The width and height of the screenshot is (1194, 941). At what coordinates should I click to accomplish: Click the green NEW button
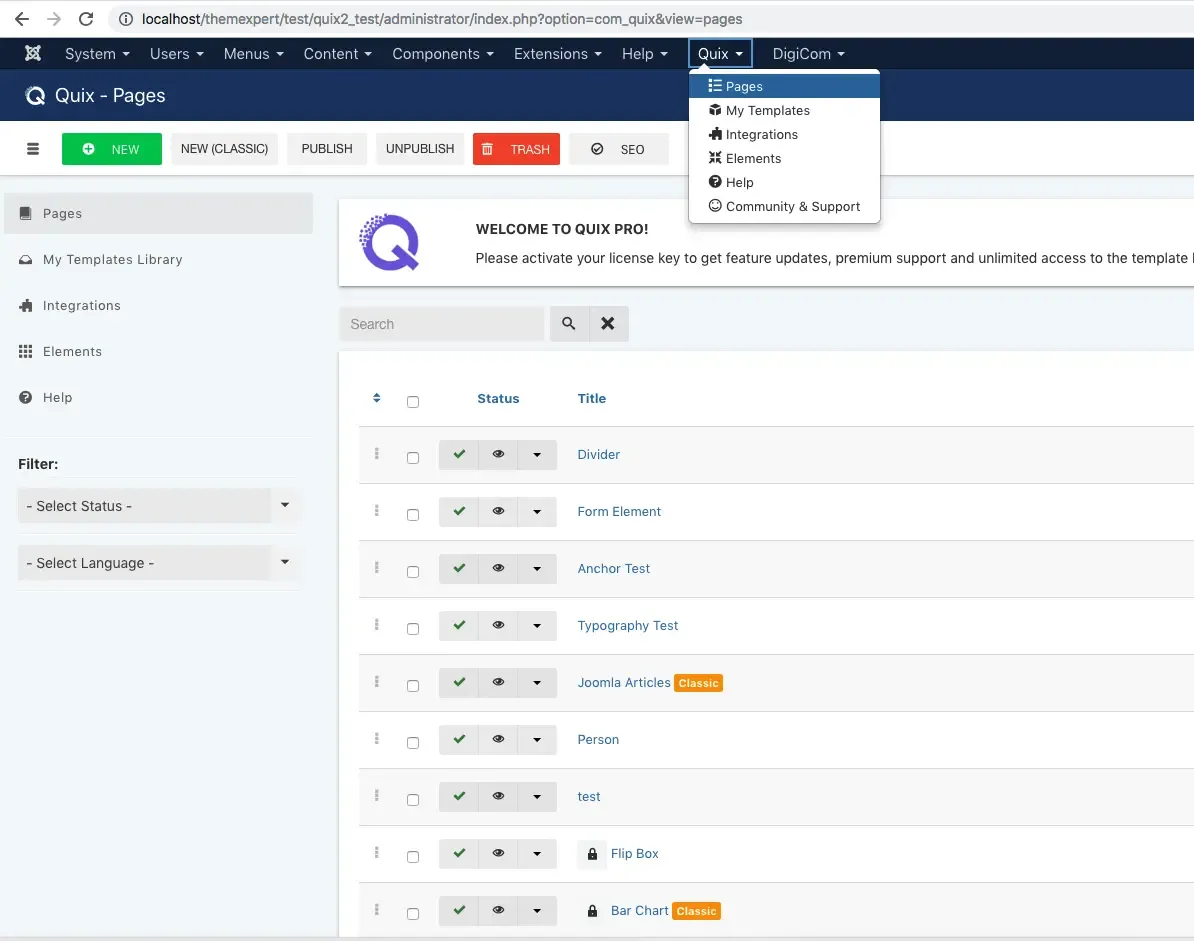112,149
